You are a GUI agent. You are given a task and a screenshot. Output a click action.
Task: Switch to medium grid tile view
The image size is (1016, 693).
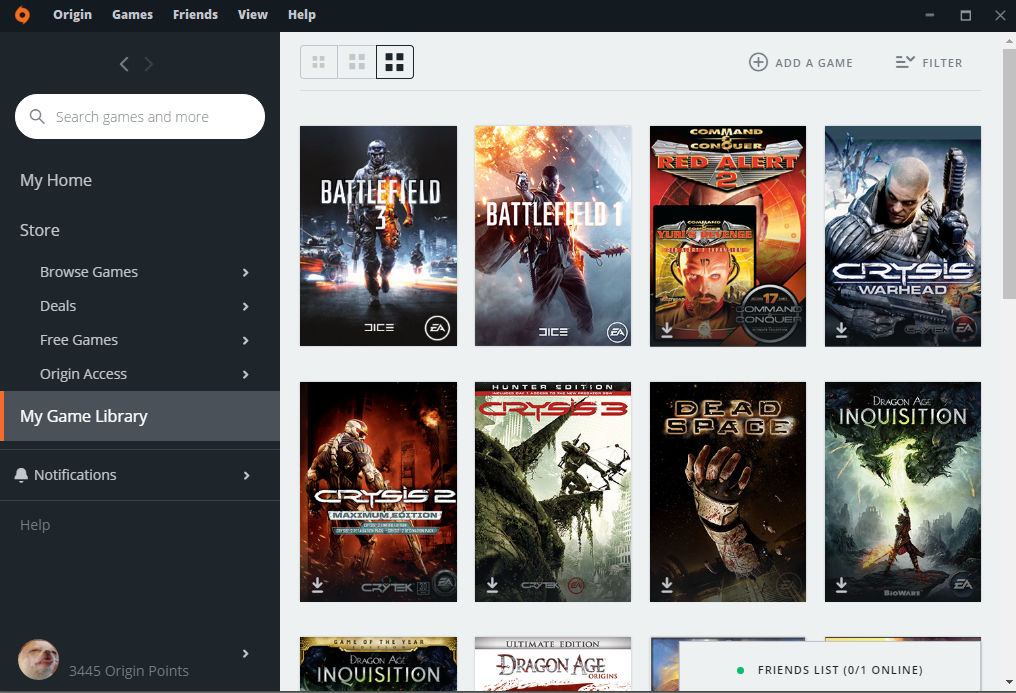[357, 62]
